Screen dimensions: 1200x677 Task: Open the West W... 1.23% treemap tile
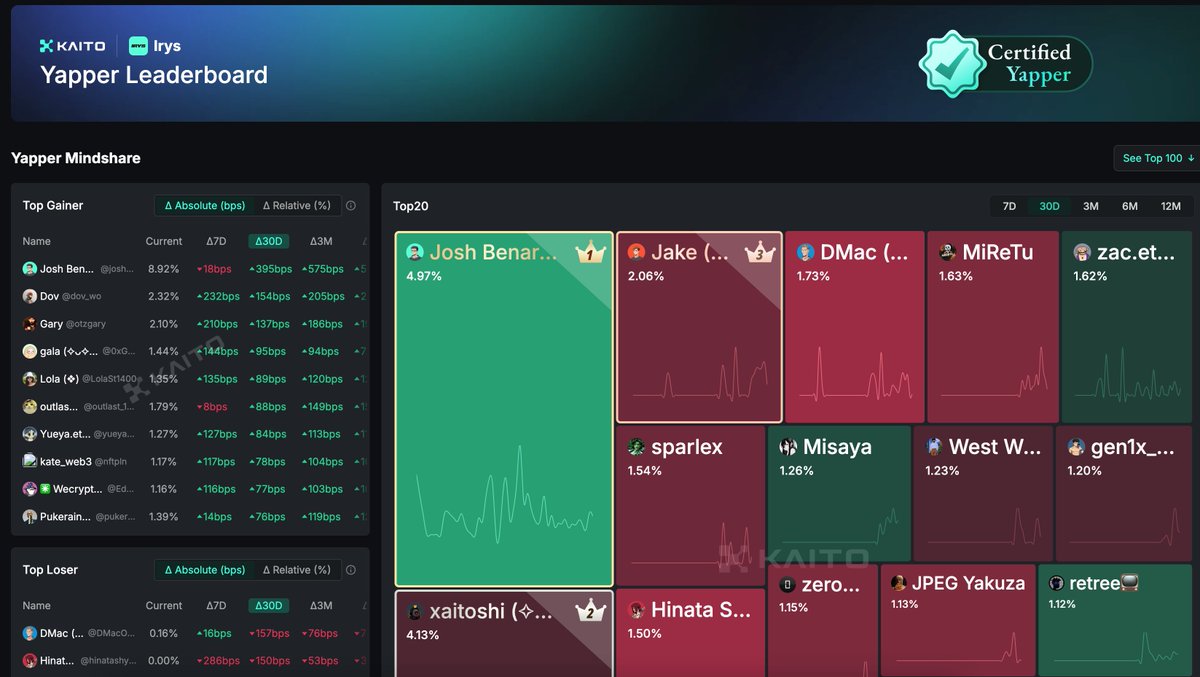point(983,493)
